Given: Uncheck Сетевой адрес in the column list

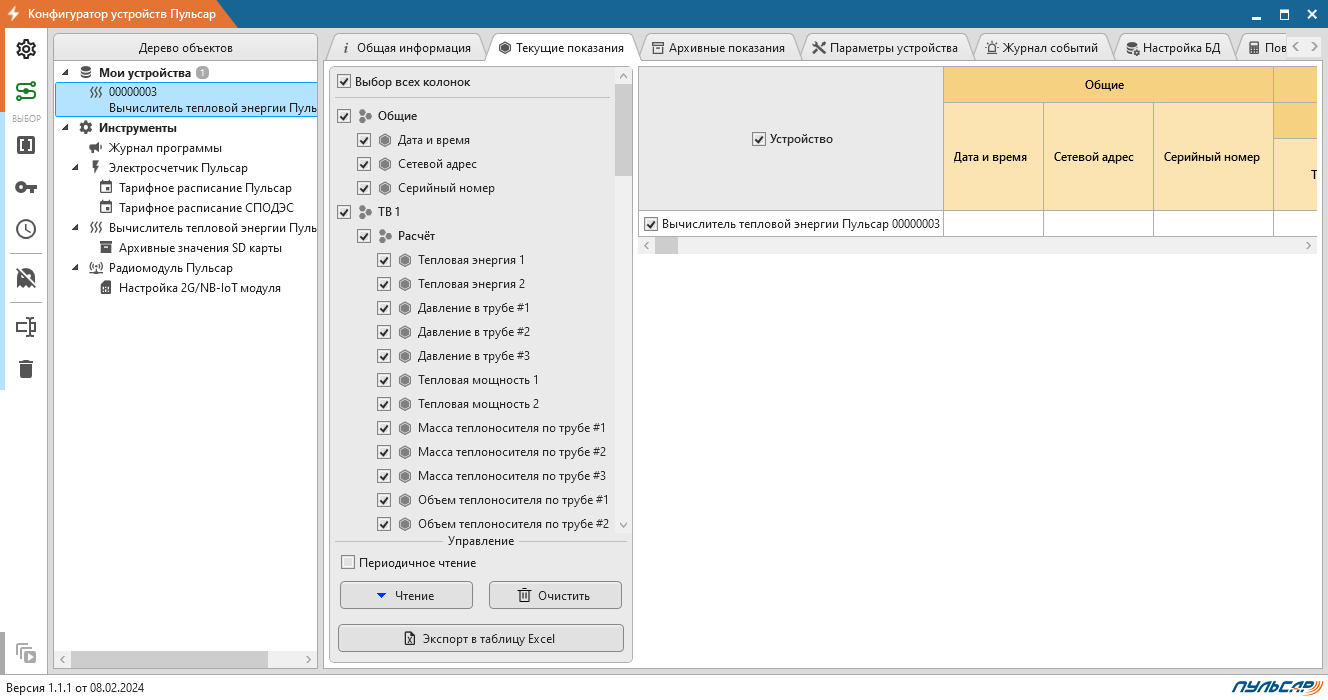Looking at the screenshot, I should [x=364, y=164].
